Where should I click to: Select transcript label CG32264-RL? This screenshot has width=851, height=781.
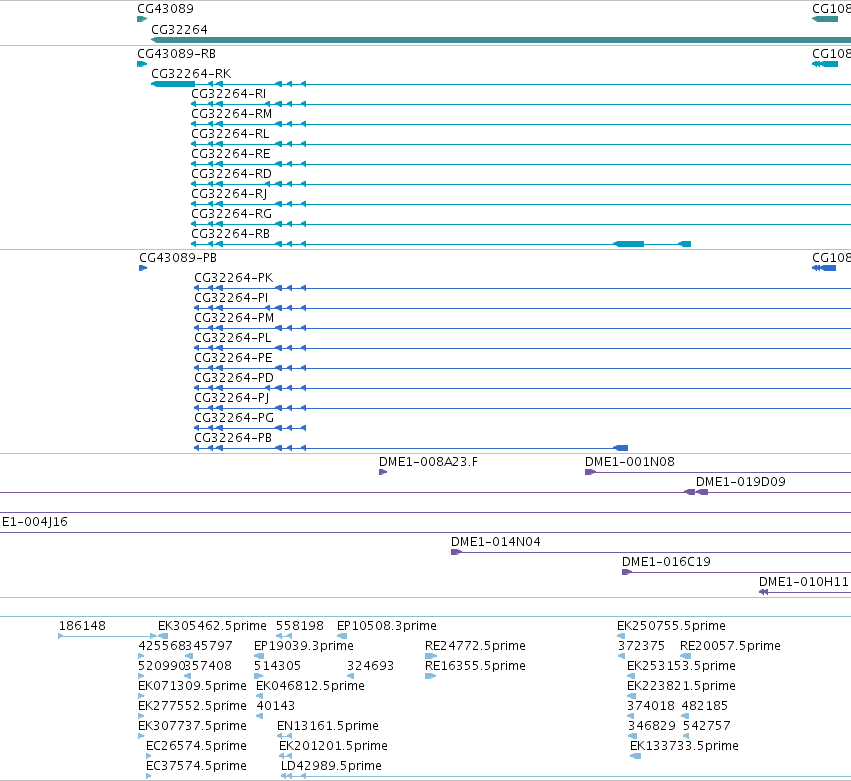(230, 134)
